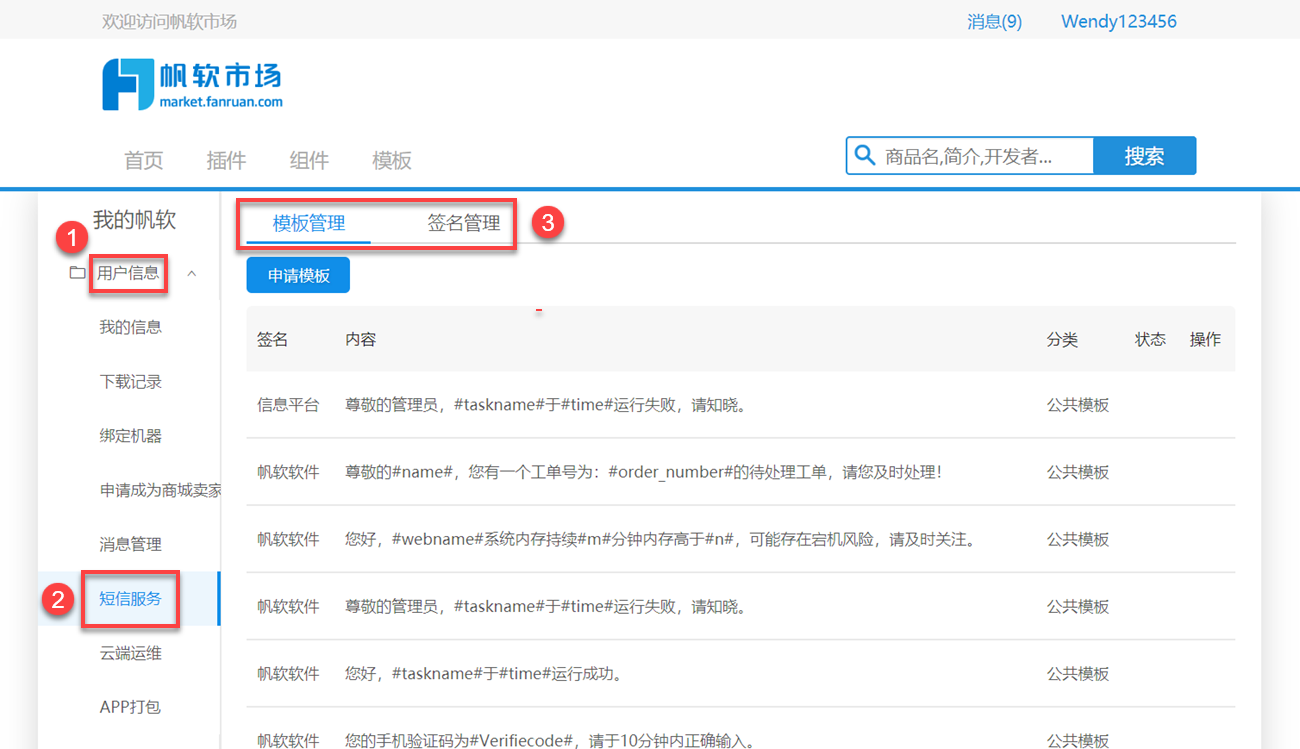Viewport: 1300px width, 749px height.
Task: Click the #order_number# work order template text
Action: [x=643, y=472]
